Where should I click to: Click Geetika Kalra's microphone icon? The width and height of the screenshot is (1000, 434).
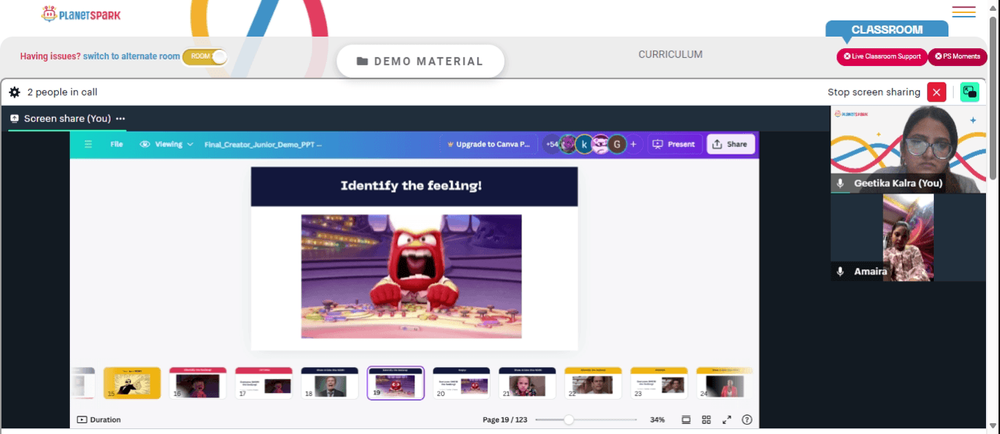[840, 183]
